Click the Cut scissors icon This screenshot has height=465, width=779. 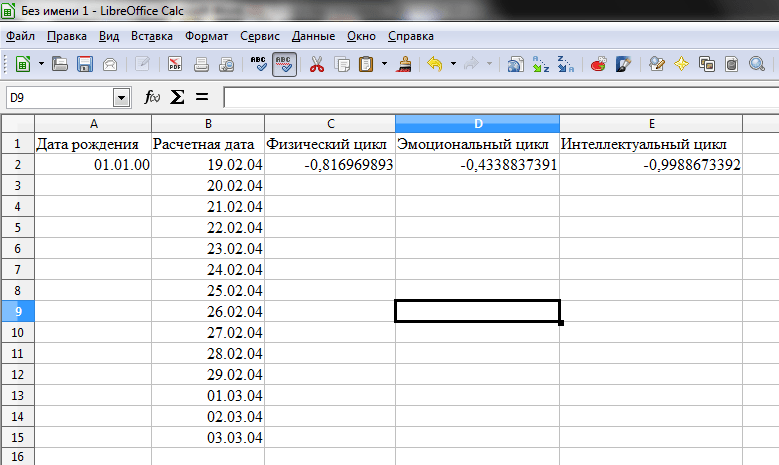[316, 64]
